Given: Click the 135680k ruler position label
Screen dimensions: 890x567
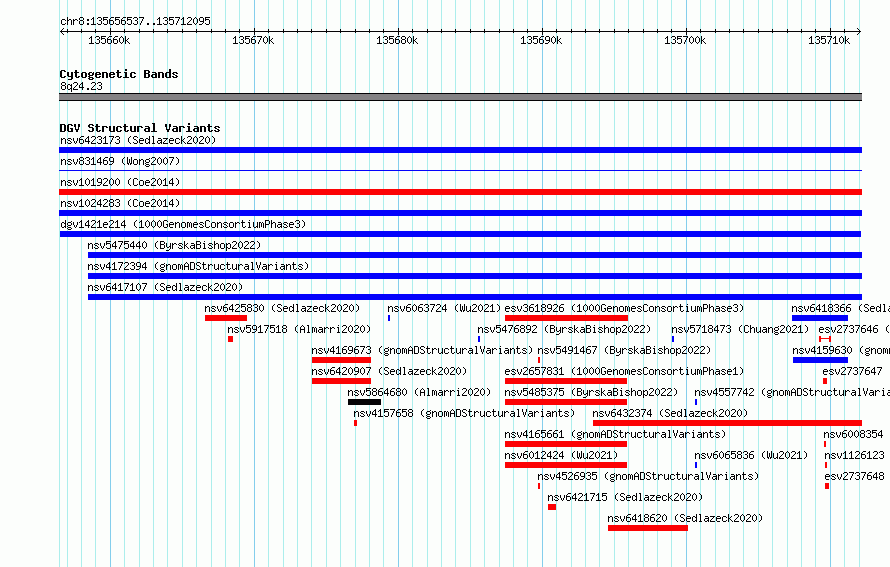Looking at the screenshot, I should point(397,40).
